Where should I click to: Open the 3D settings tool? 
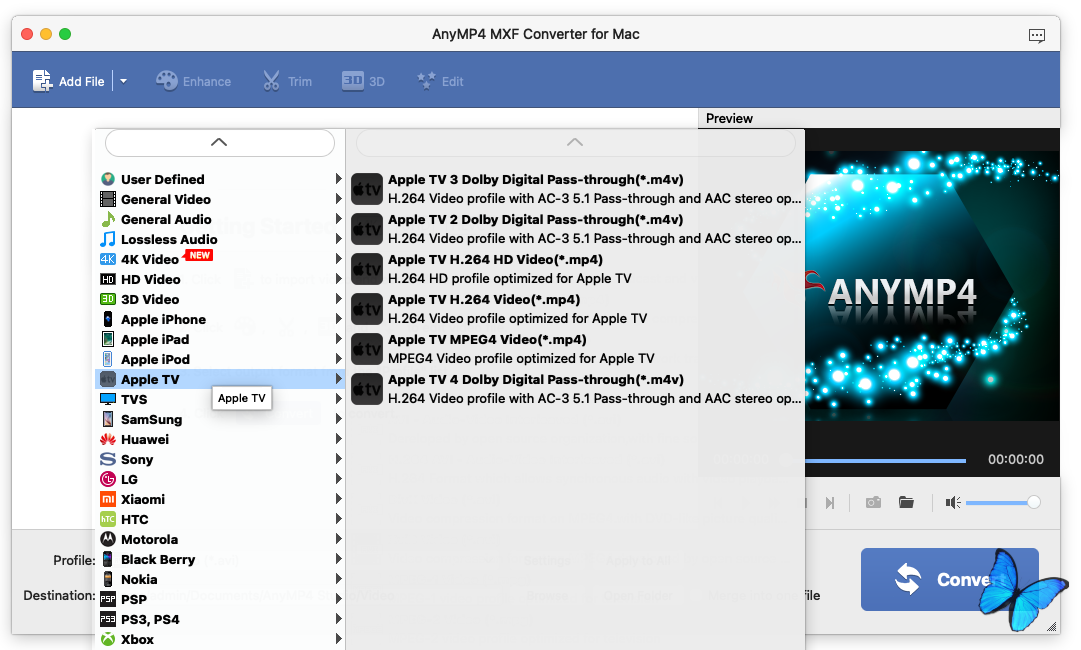pos(352,81)
